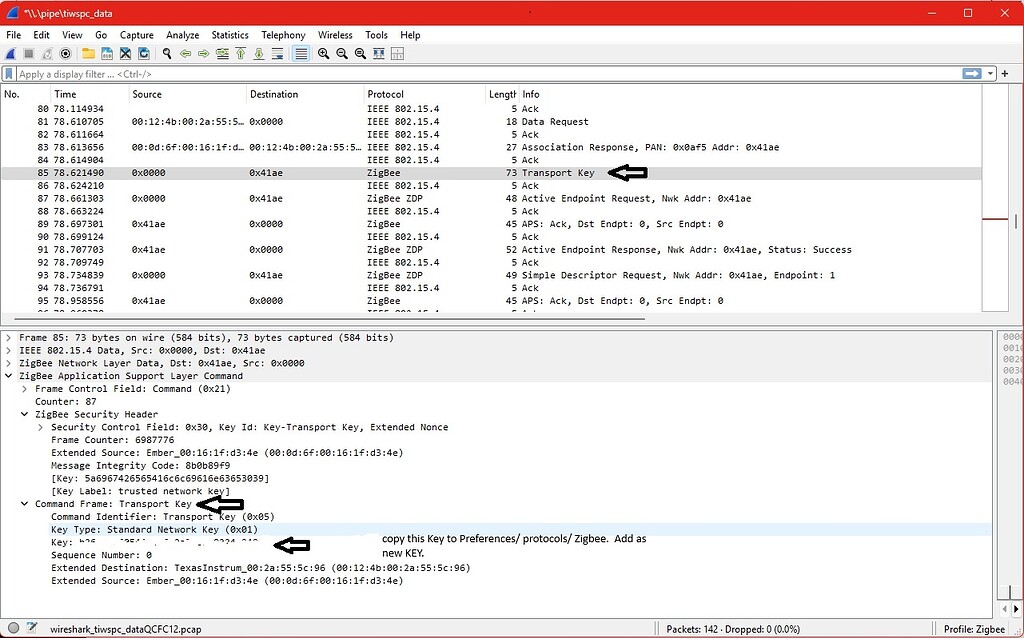The height and width of the screenshot is (638, 1024).
Task: Open the Telephony menu
Action: click(283, 34)
